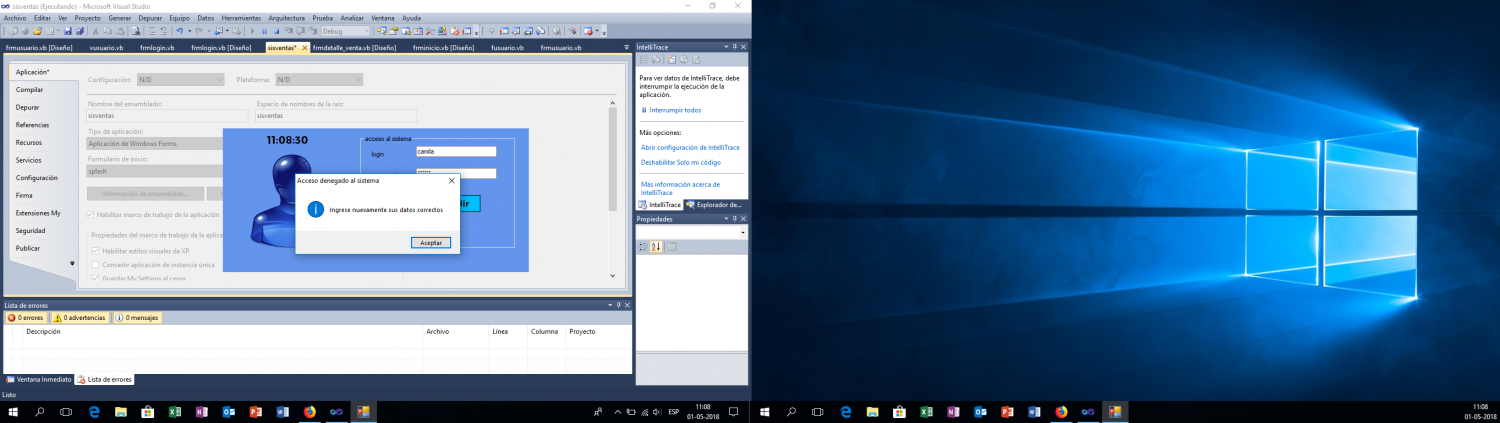Viewport: 1500px width, 423px height.
Task: Toggle the '0 mensajes' filter button
Action: pyautogui.click(x=137, y=317)
